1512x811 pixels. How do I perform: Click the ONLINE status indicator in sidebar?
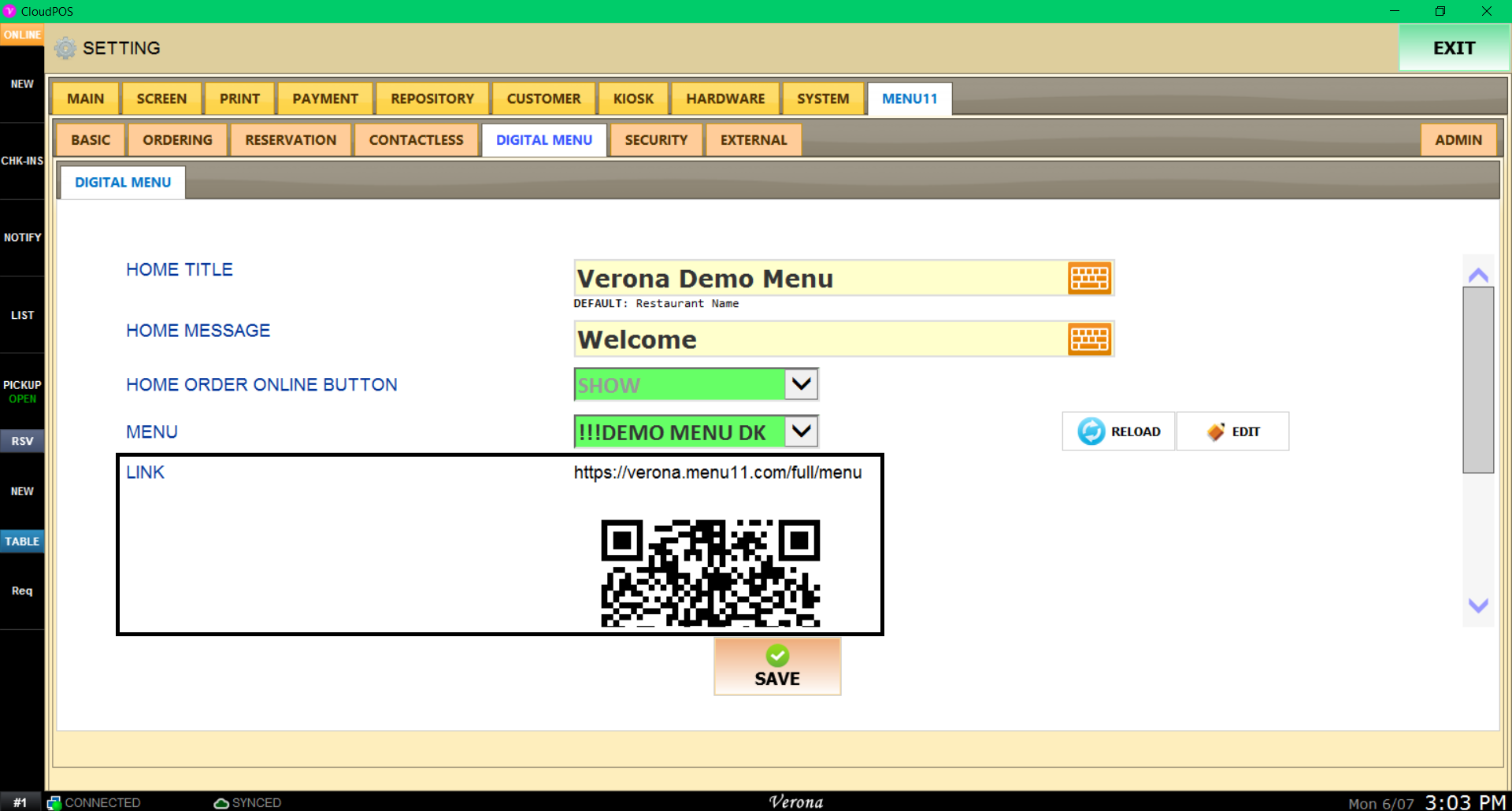pos(22,35)
